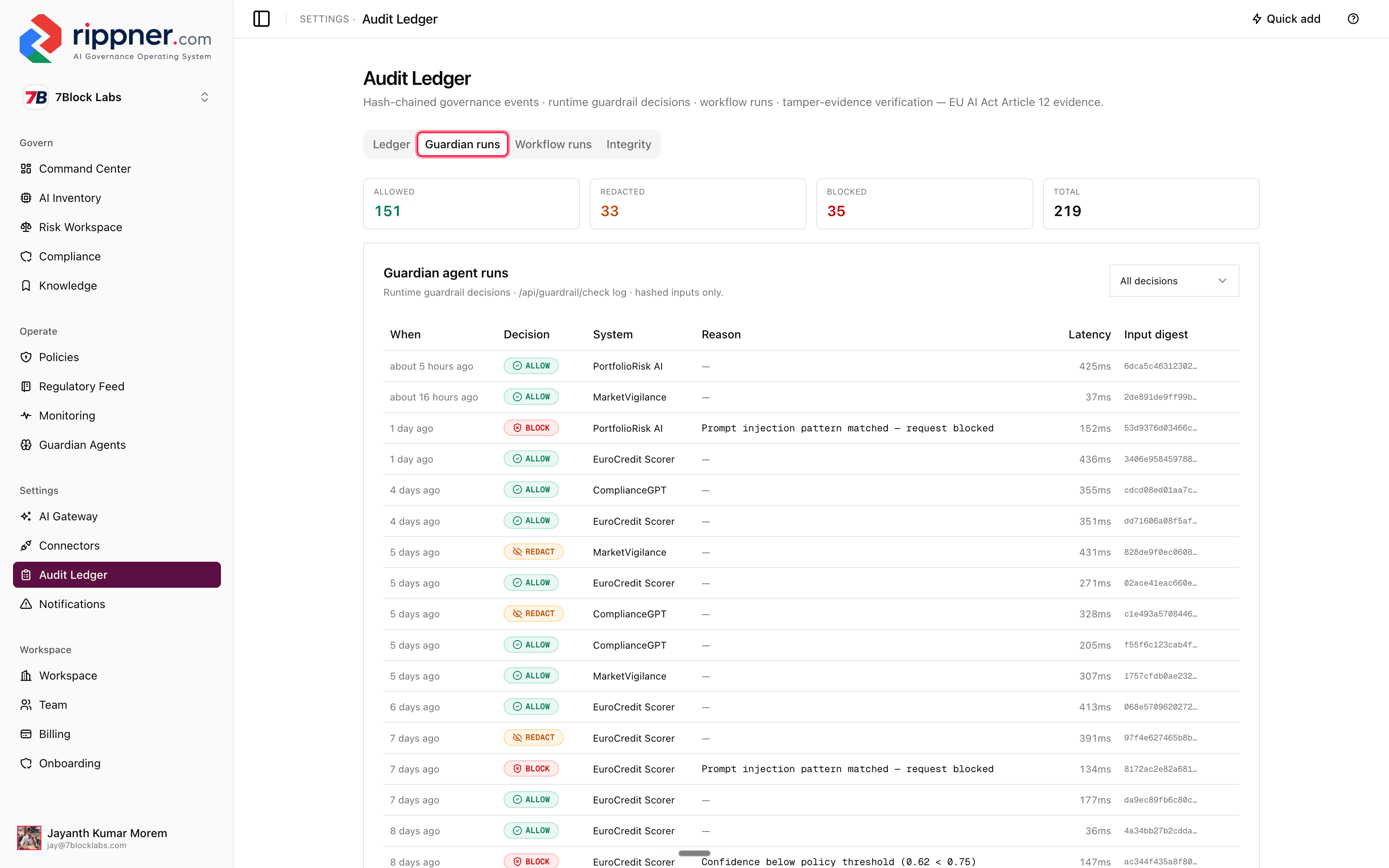Open AI Gateway sparkle icon
The image size is (1389, 868).
point(26,517)
